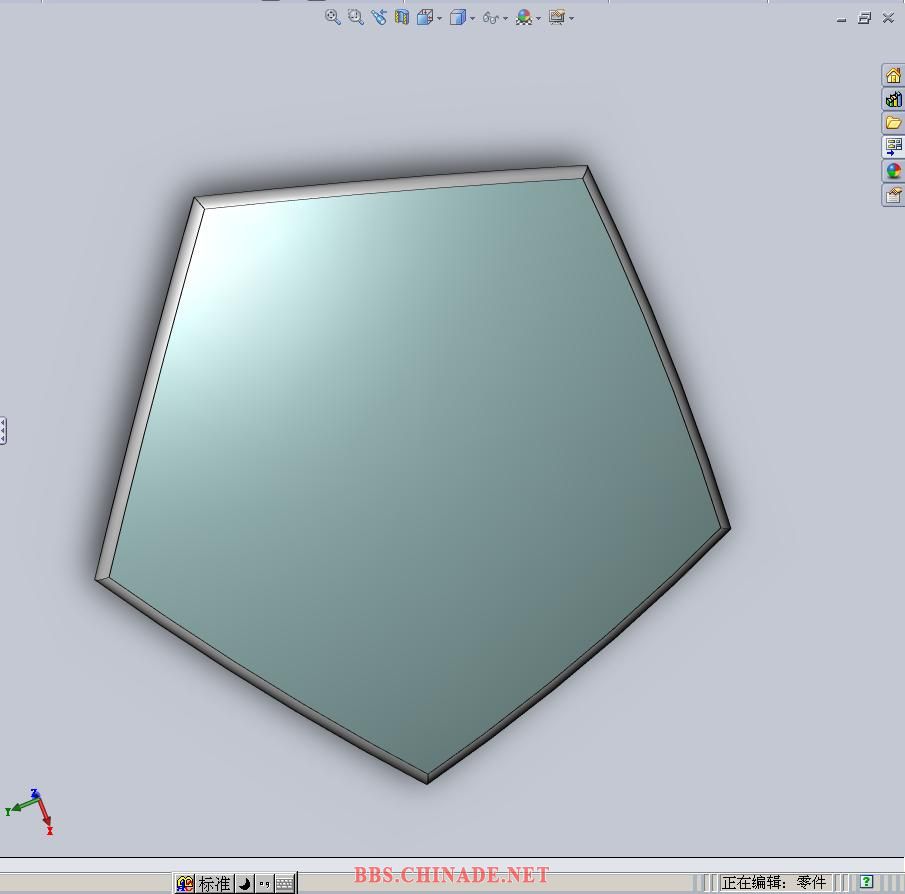Select the Previous View icon
The width and height of the screenshot is (905, 894).
coord(379,17)
